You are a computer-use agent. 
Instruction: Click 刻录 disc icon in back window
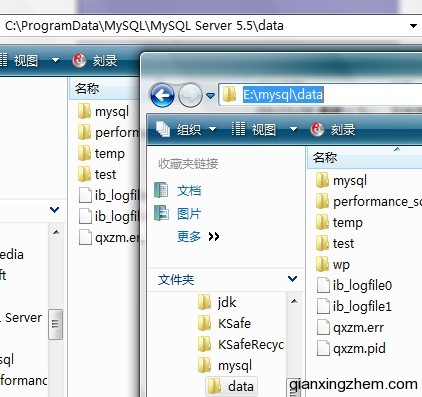79,61
